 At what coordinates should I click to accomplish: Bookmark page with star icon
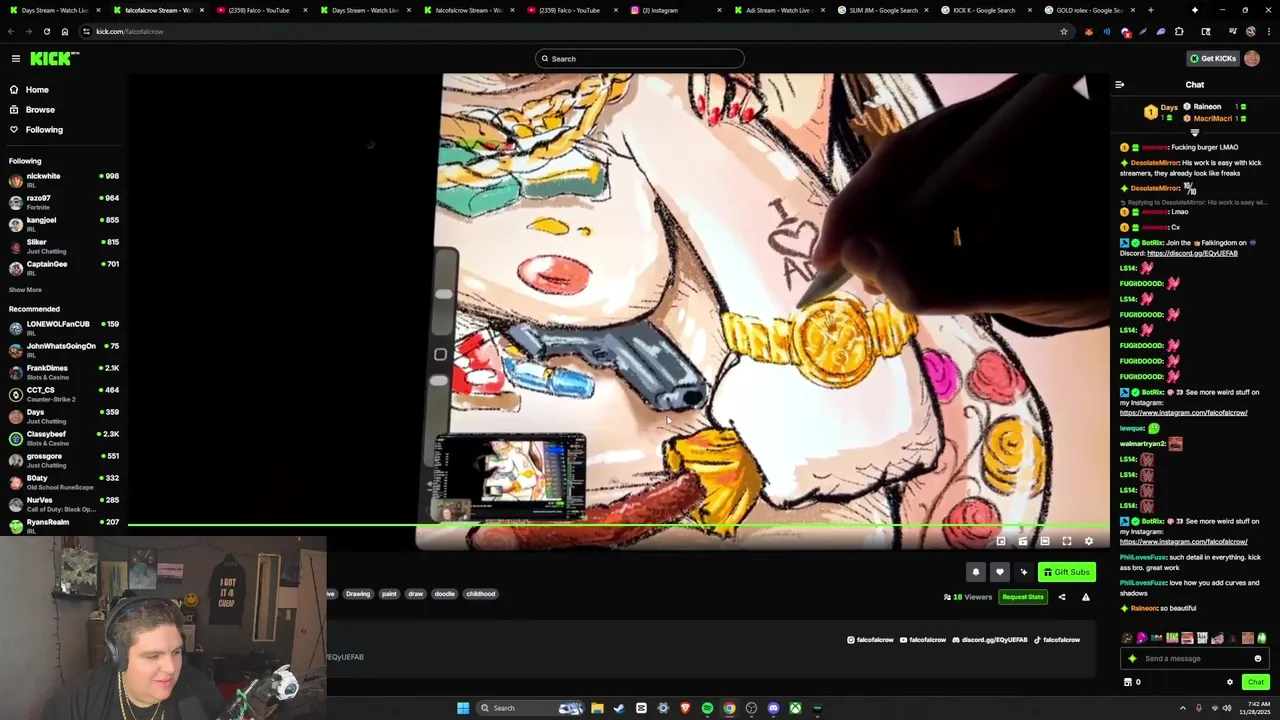(x=1064, y=31)
